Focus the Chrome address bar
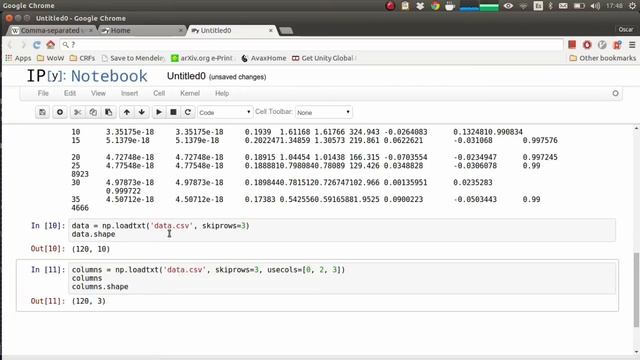 (x=311, y=44)
